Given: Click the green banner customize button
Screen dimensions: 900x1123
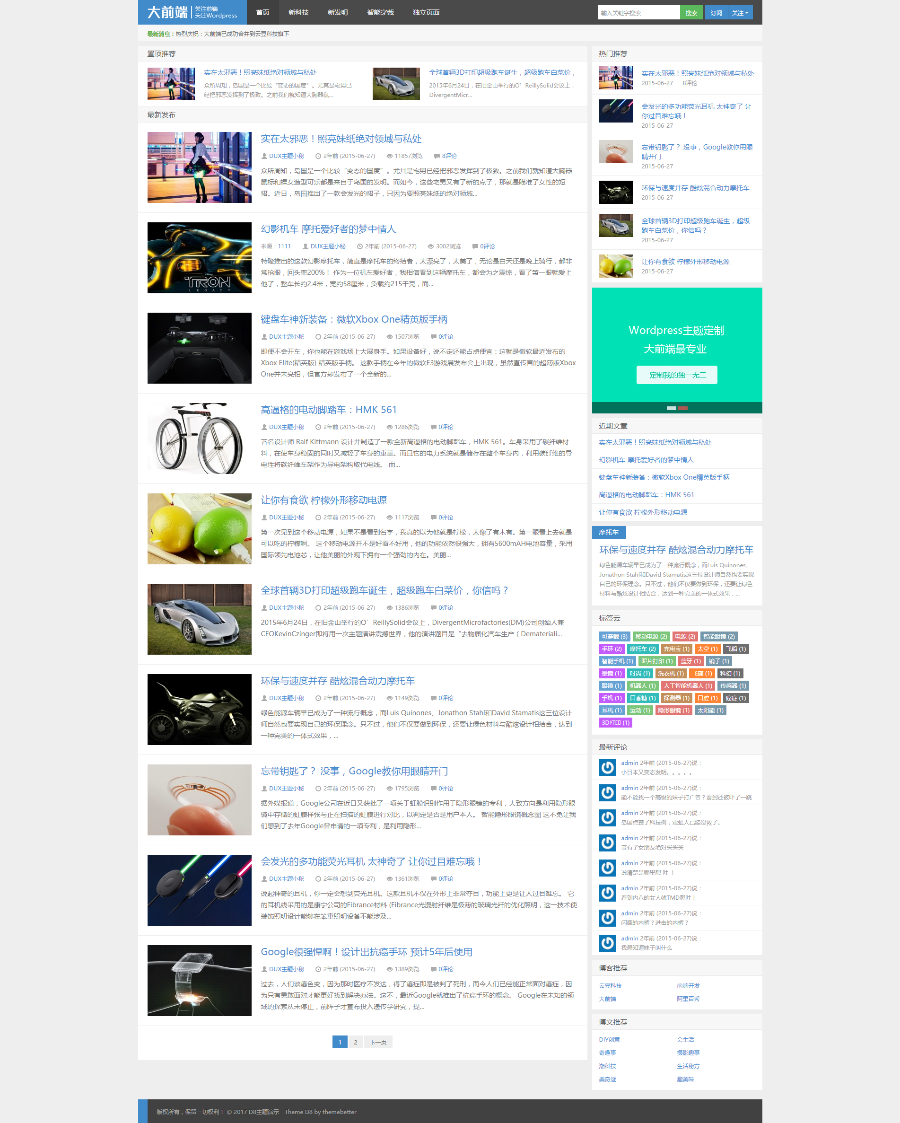Looking at the screenshot, I should 677,375.
